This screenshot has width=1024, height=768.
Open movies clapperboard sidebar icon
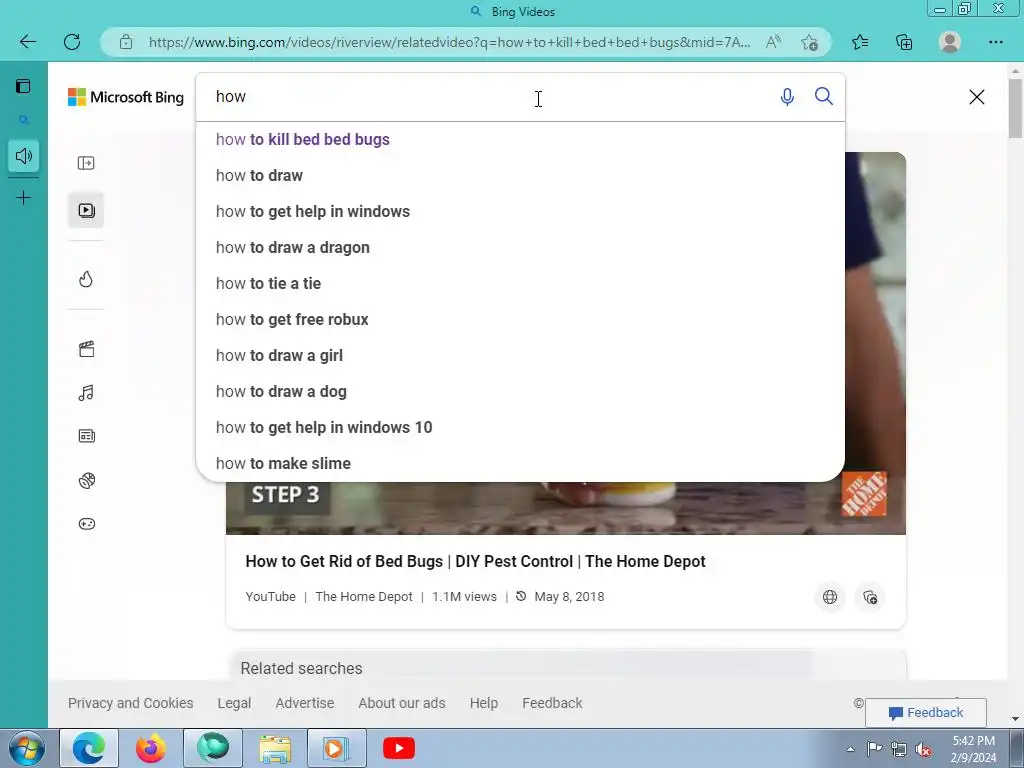click(x=86, y=349)
